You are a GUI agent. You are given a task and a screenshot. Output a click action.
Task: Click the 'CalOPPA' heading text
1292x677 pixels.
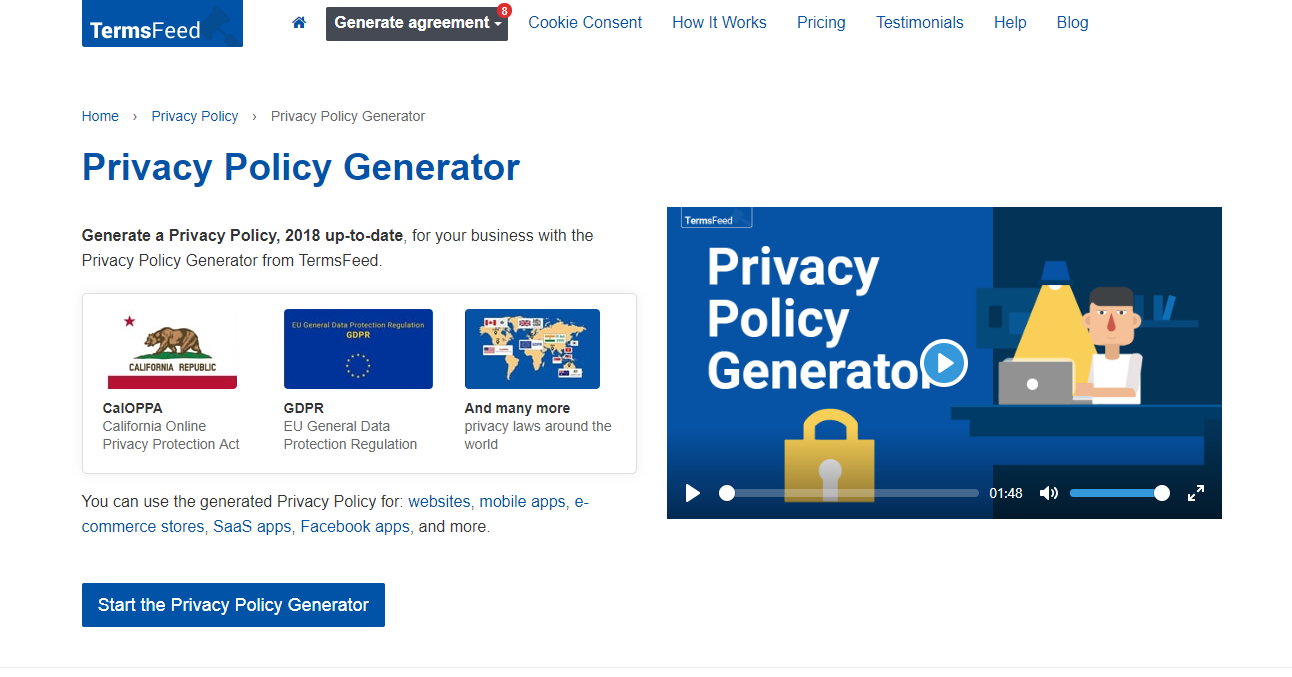click(x=132, y=408)
